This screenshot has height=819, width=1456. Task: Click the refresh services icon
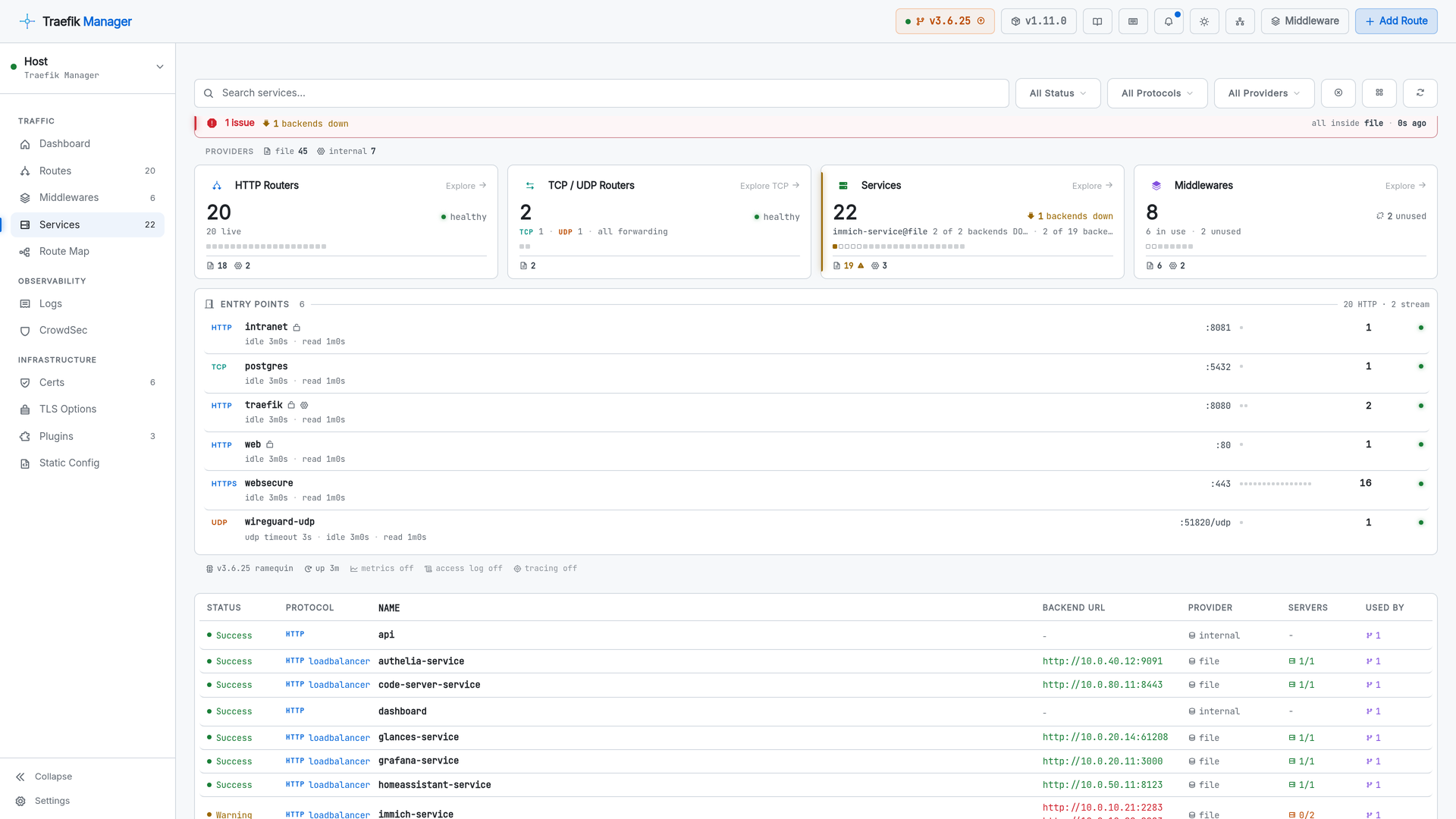(1420, 93)
